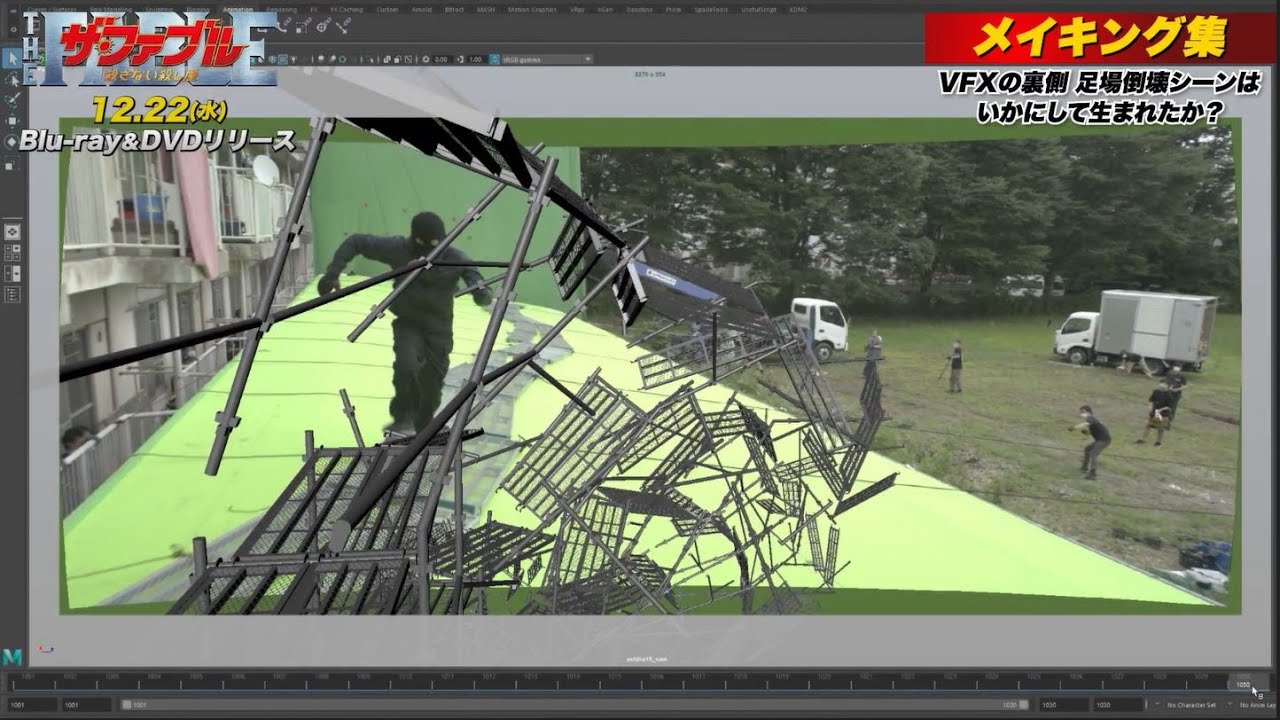Open the Custom shelf tab
Image resolution: width=1280 pixels, height=720 pixels.
pos(387,10)
